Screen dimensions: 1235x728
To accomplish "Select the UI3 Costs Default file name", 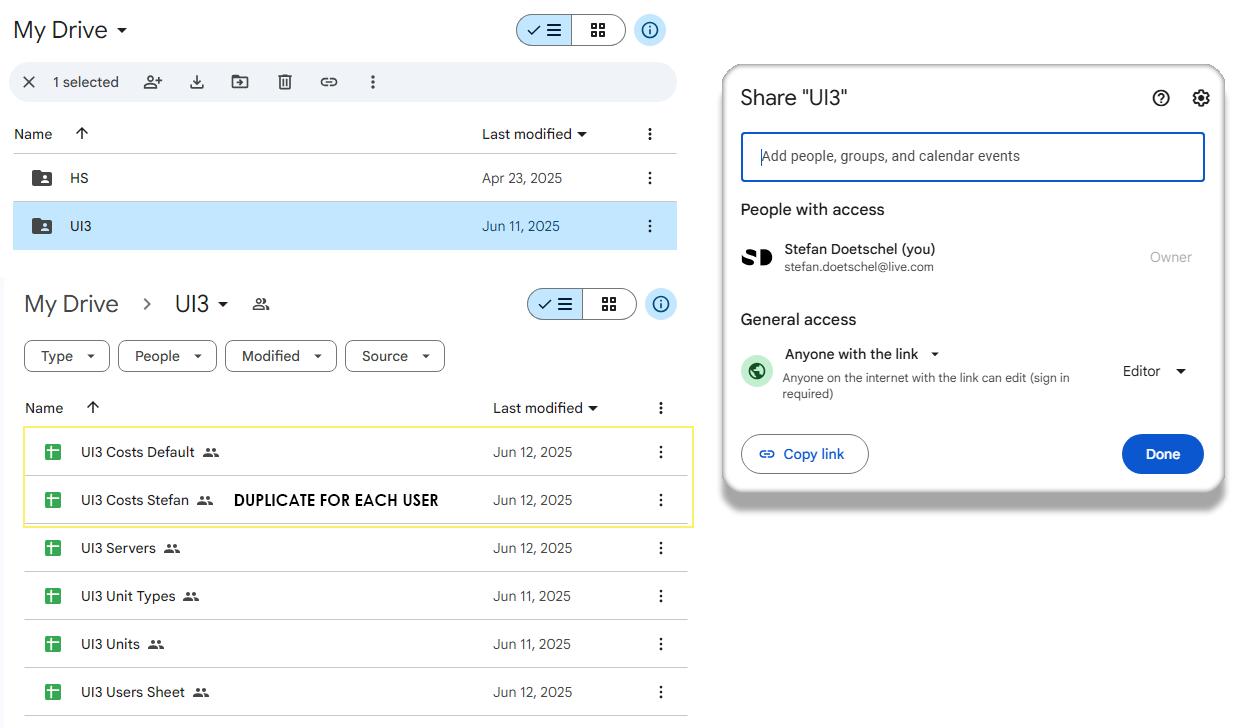I will click(138, 452).
